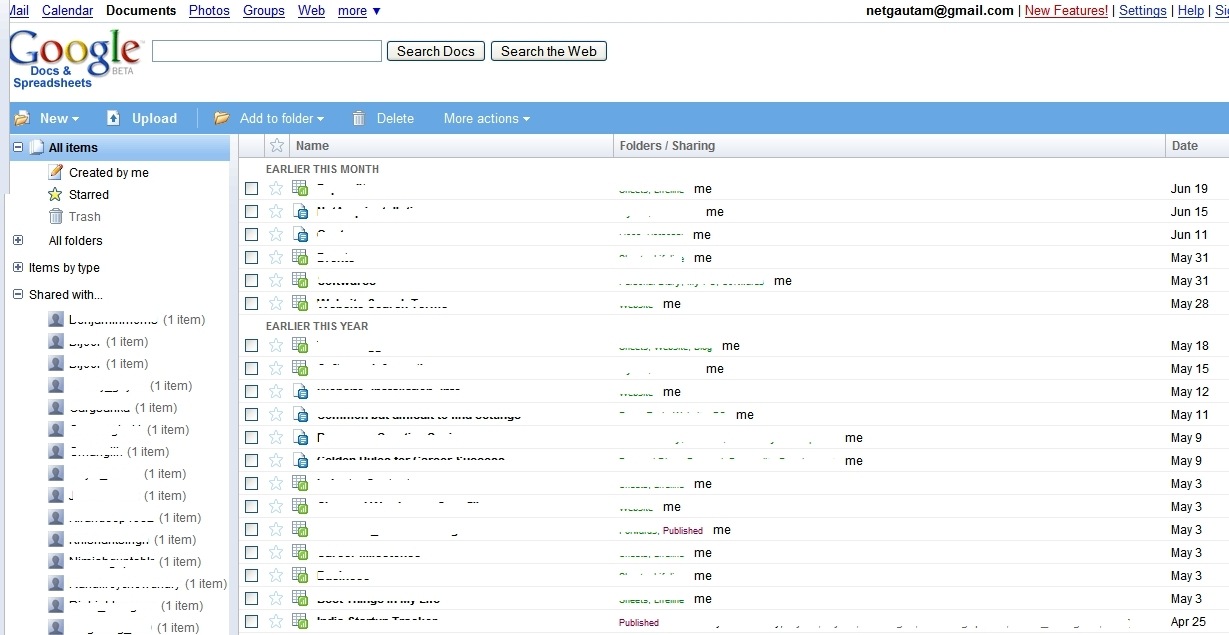Open the document icon in the Jun 11 row
The width and height of the screenshot is (1229, 635).
tap(300, 234)
